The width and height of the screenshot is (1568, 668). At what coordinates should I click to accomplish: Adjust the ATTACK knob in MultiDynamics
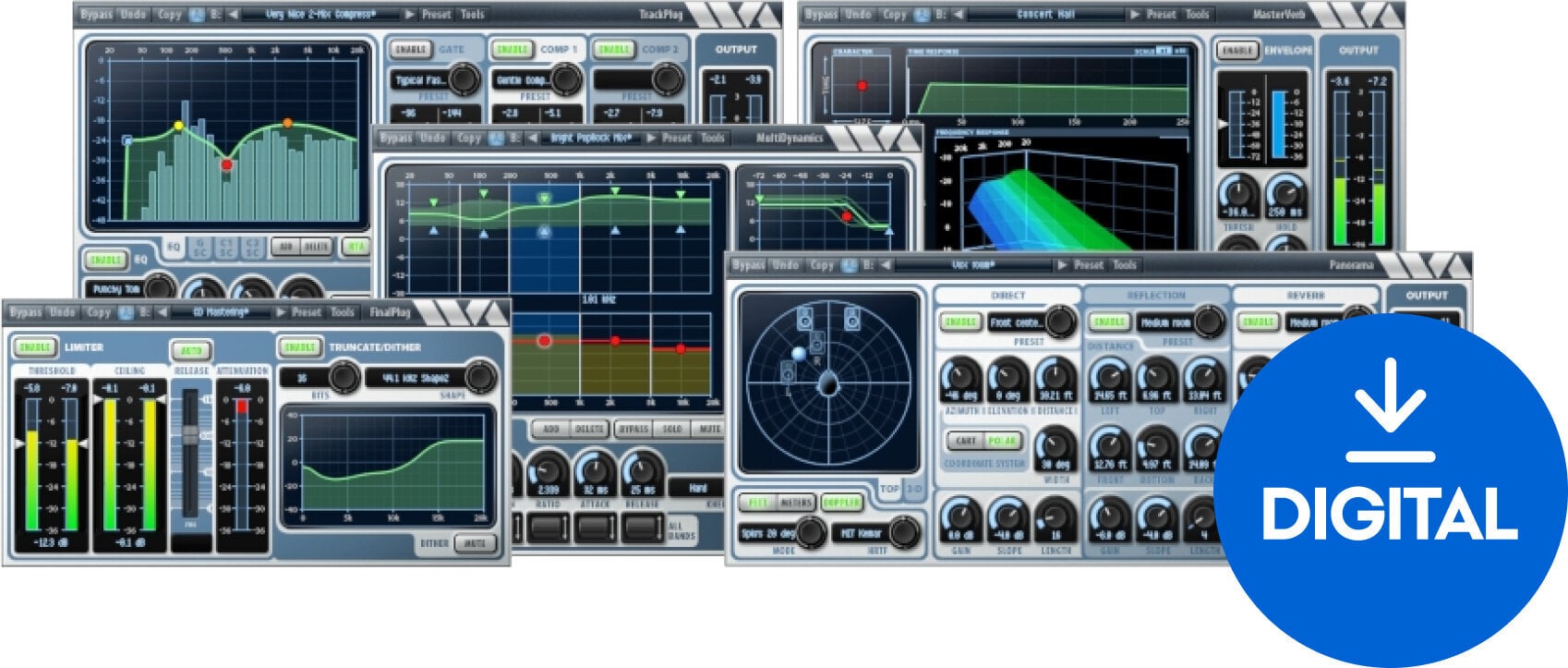coord(596,471)
